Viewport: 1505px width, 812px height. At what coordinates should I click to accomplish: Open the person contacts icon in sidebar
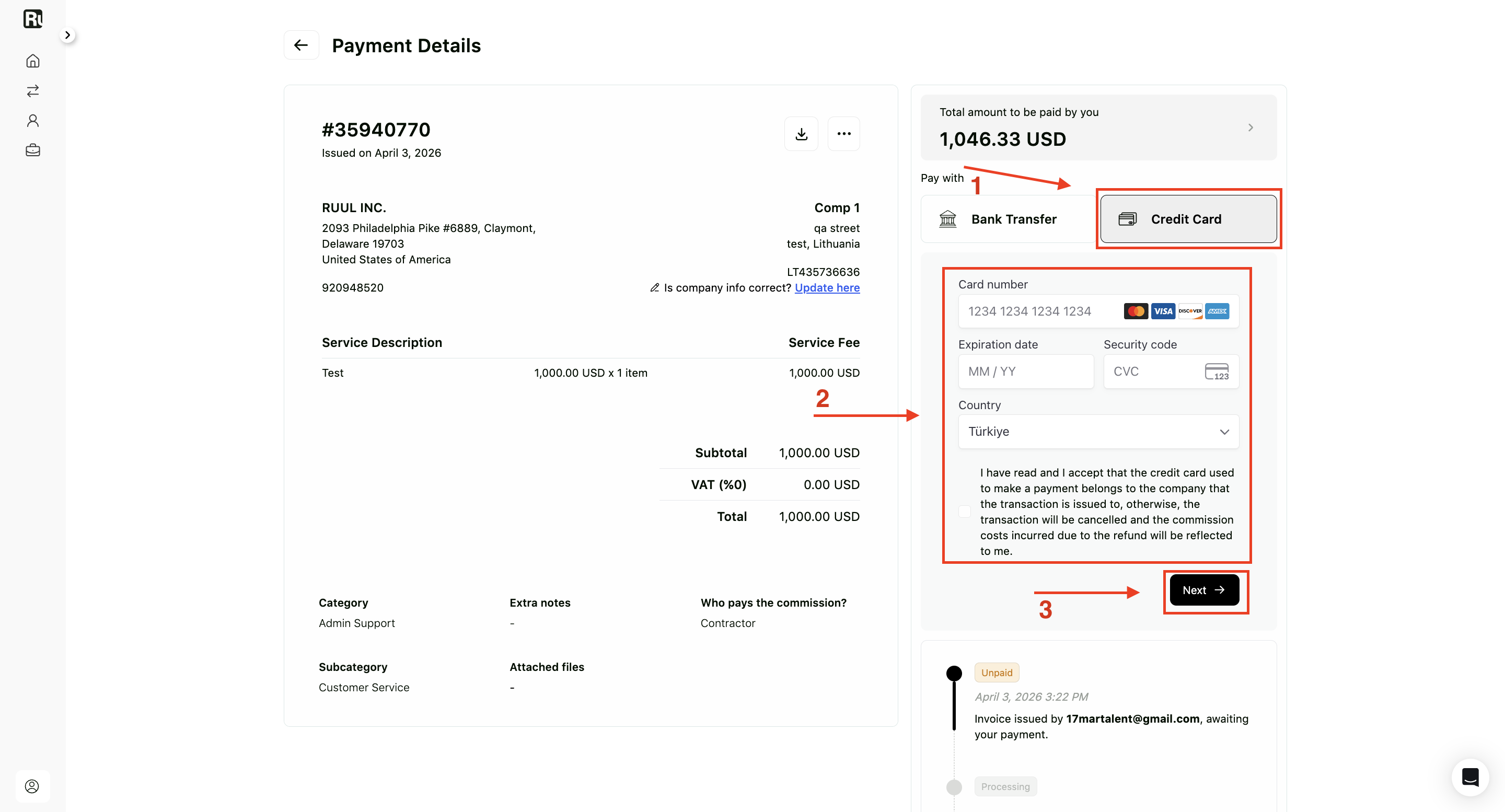33,120
